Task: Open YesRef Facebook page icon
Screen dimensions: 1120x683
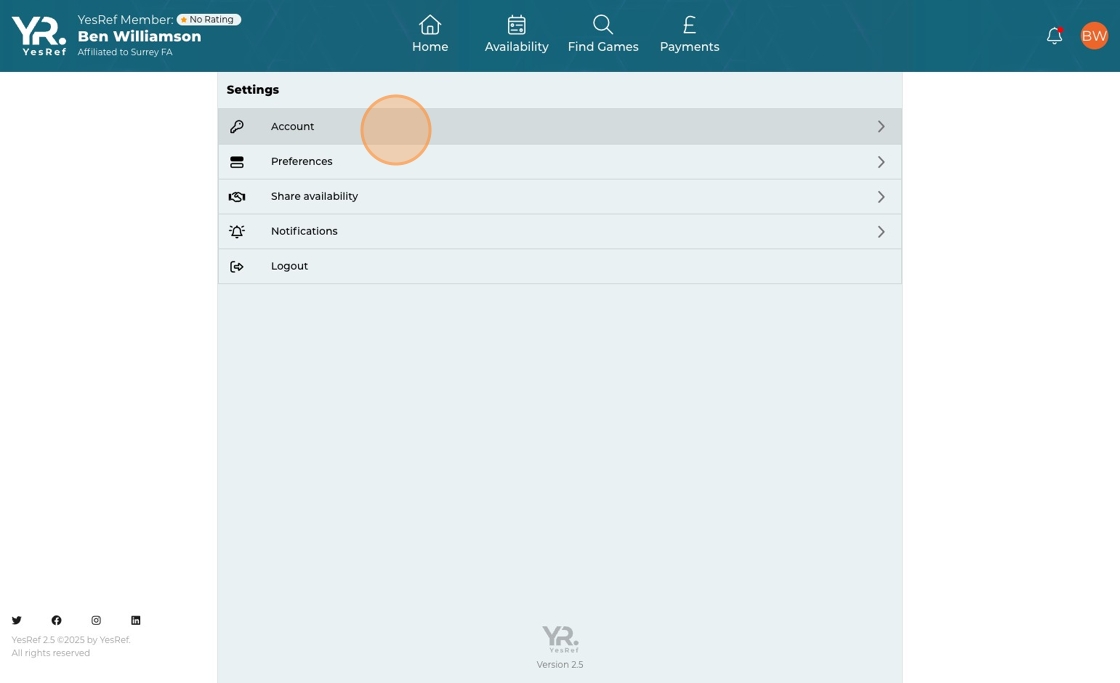Action: (56, 620)
